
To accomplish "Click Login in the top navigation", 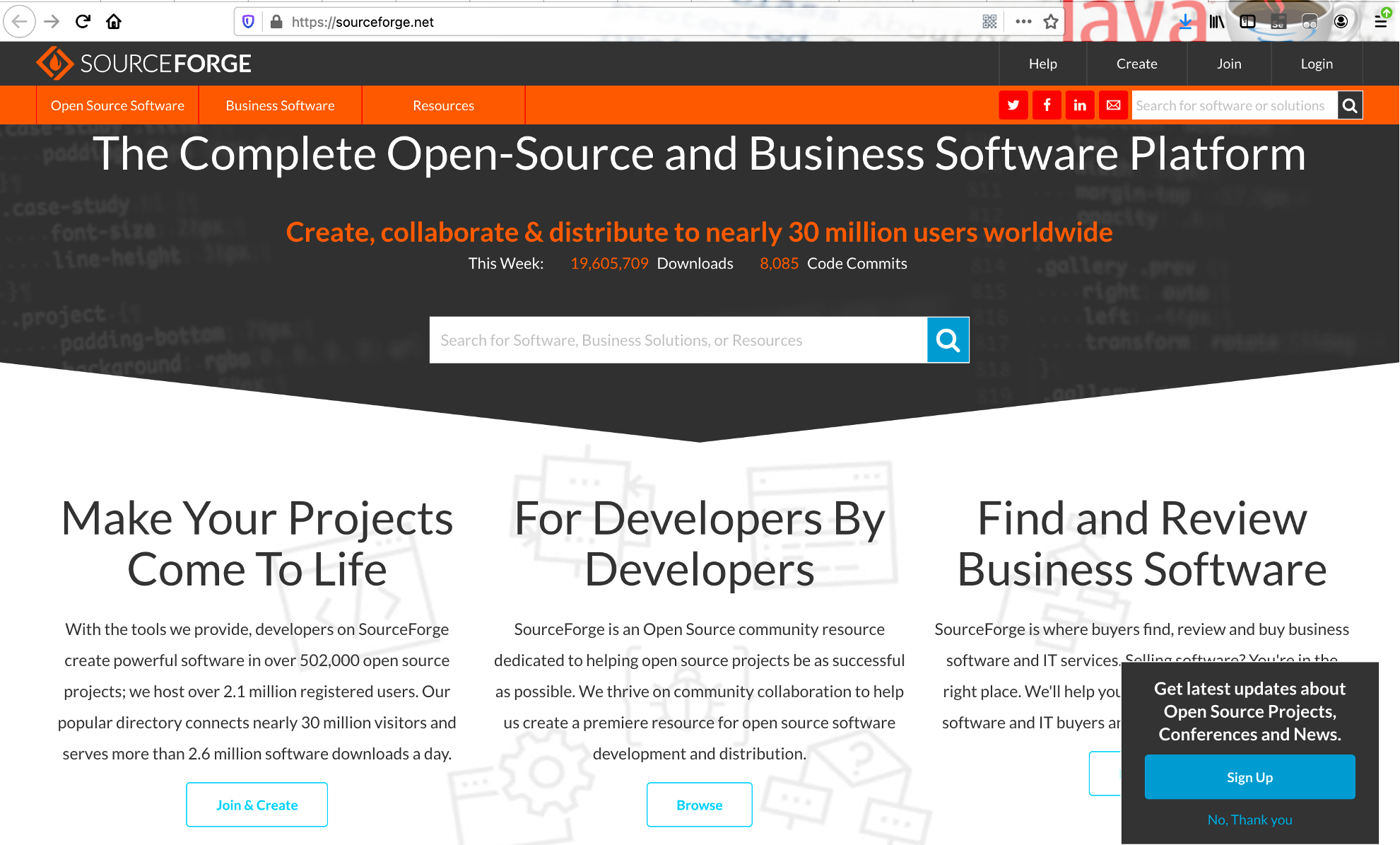I will pyautogui.click(x=1317, y=64).
